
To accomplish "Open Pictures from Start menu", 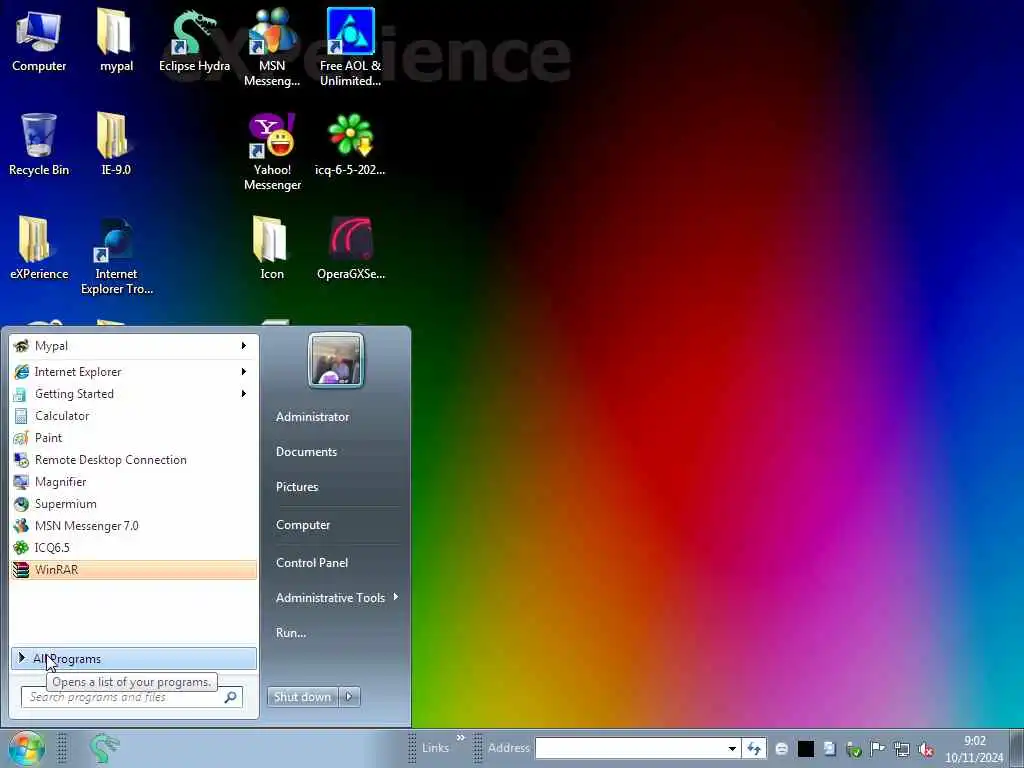I will tap(297, 487).
